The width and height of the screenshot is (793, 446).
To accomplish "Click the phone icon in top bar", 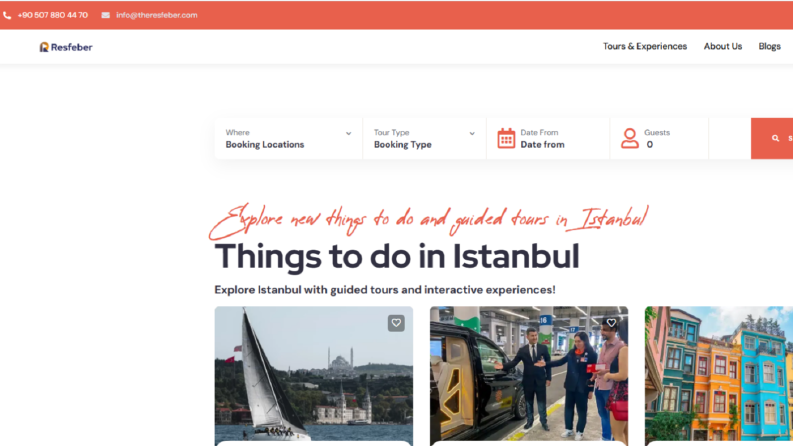I will click(x=7, y=15).
